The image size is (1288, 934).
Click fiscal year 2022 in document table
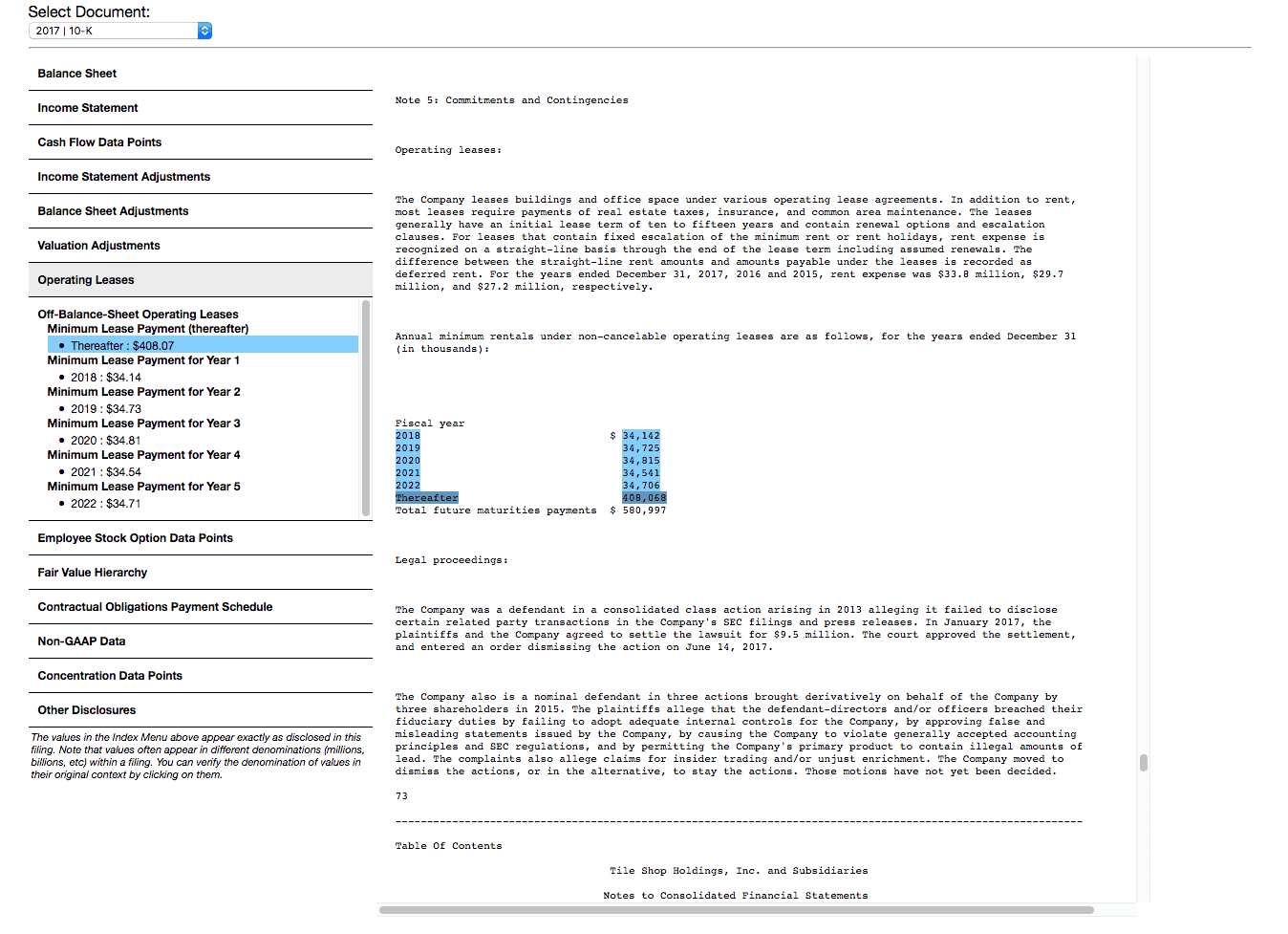tap(408, 486)
